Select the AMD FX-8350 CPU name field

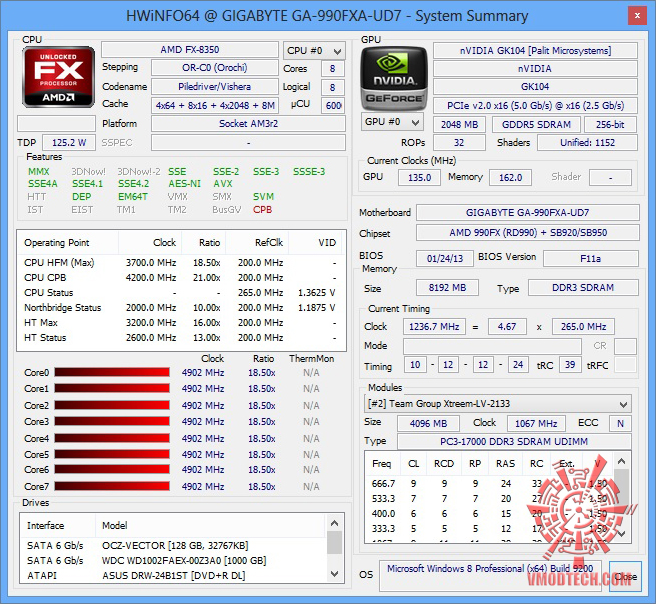click(190, 49)
